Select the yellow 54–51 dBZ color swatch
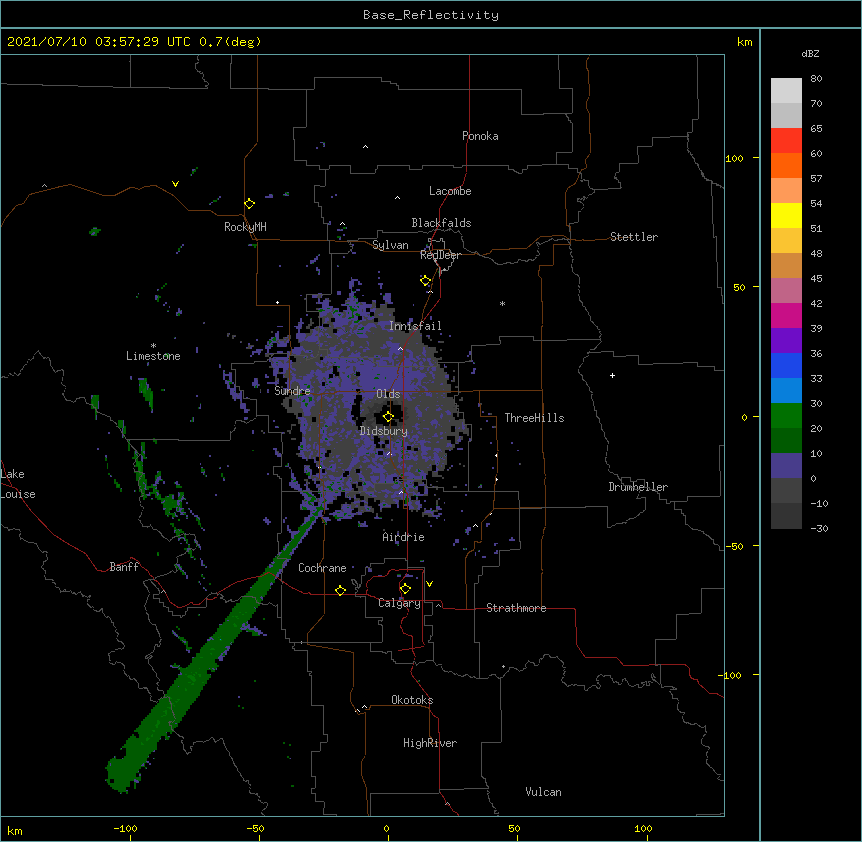 (x=786, y=215)
